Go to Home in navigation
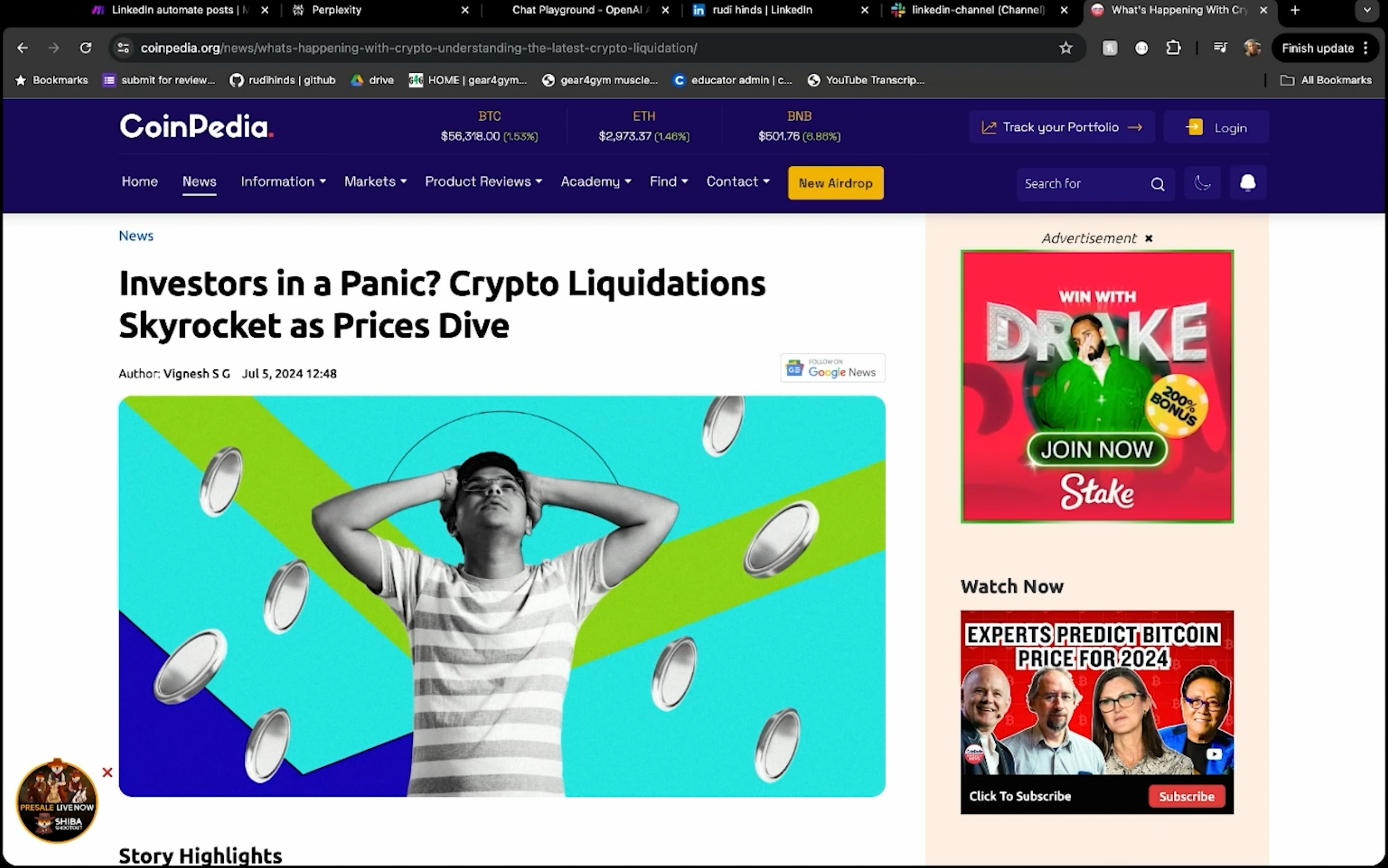The image size is (1388, 868). (x=140, y=182)
